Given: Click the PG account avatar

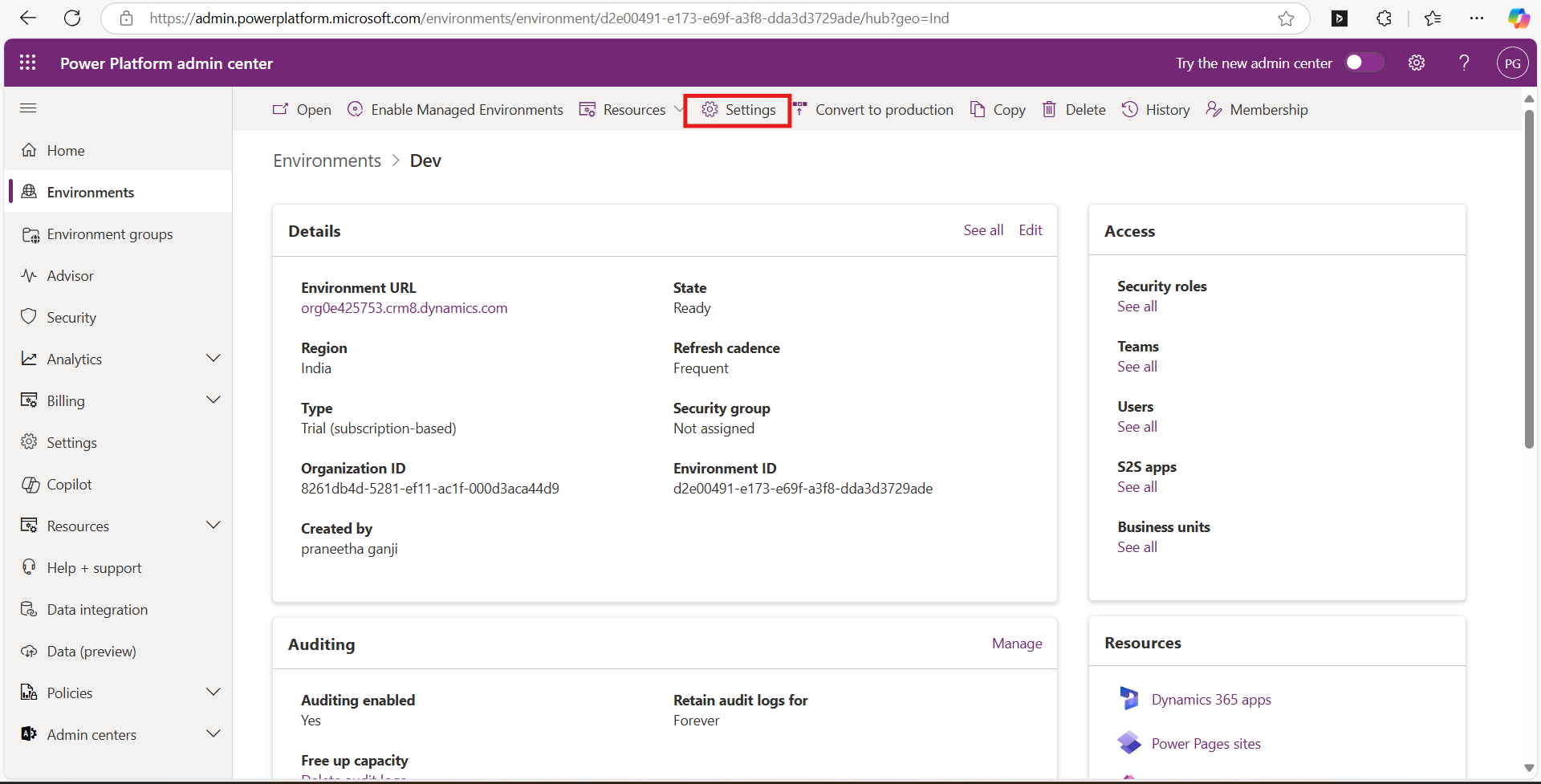Looking at the screenshot, I should pyautogui.click(x=1512, y=63).
